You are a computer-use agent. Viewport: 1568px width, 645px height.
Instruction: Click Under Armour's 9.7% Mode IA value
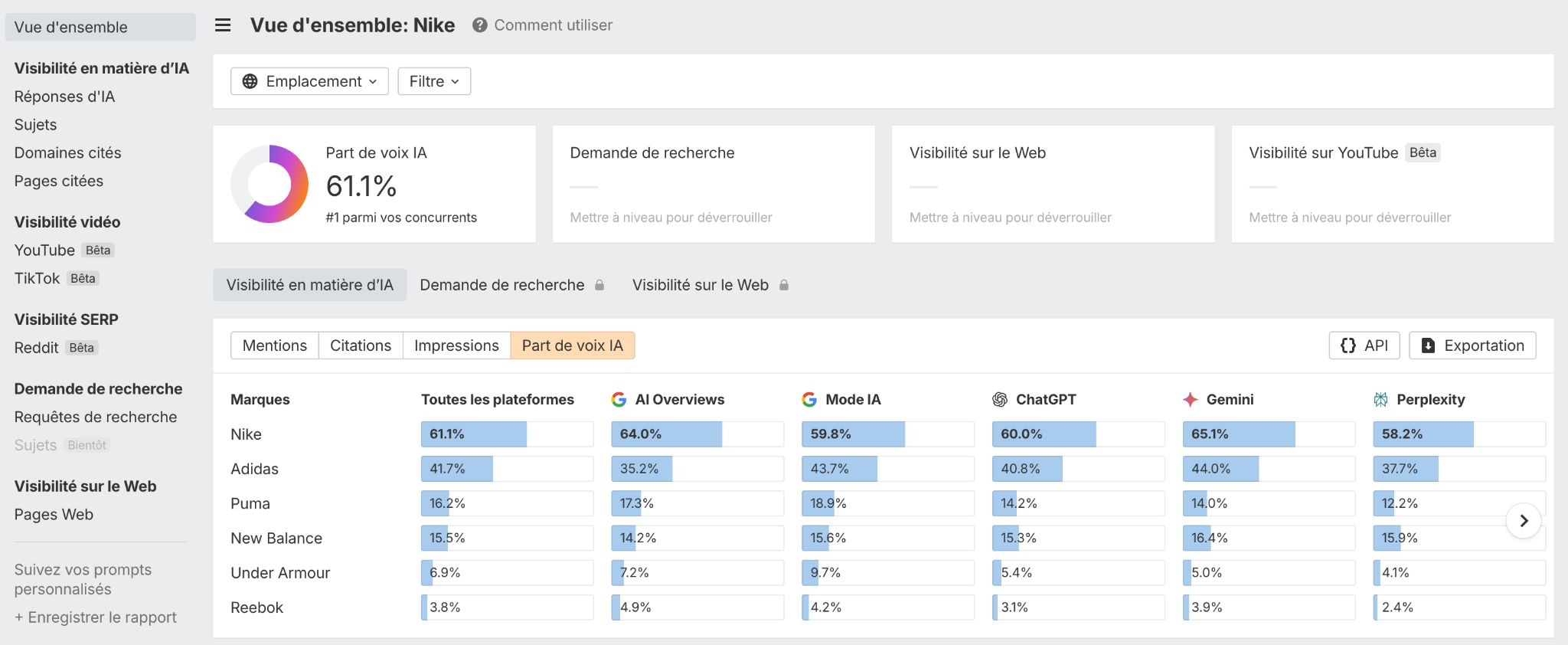click(x=825, y=573)
